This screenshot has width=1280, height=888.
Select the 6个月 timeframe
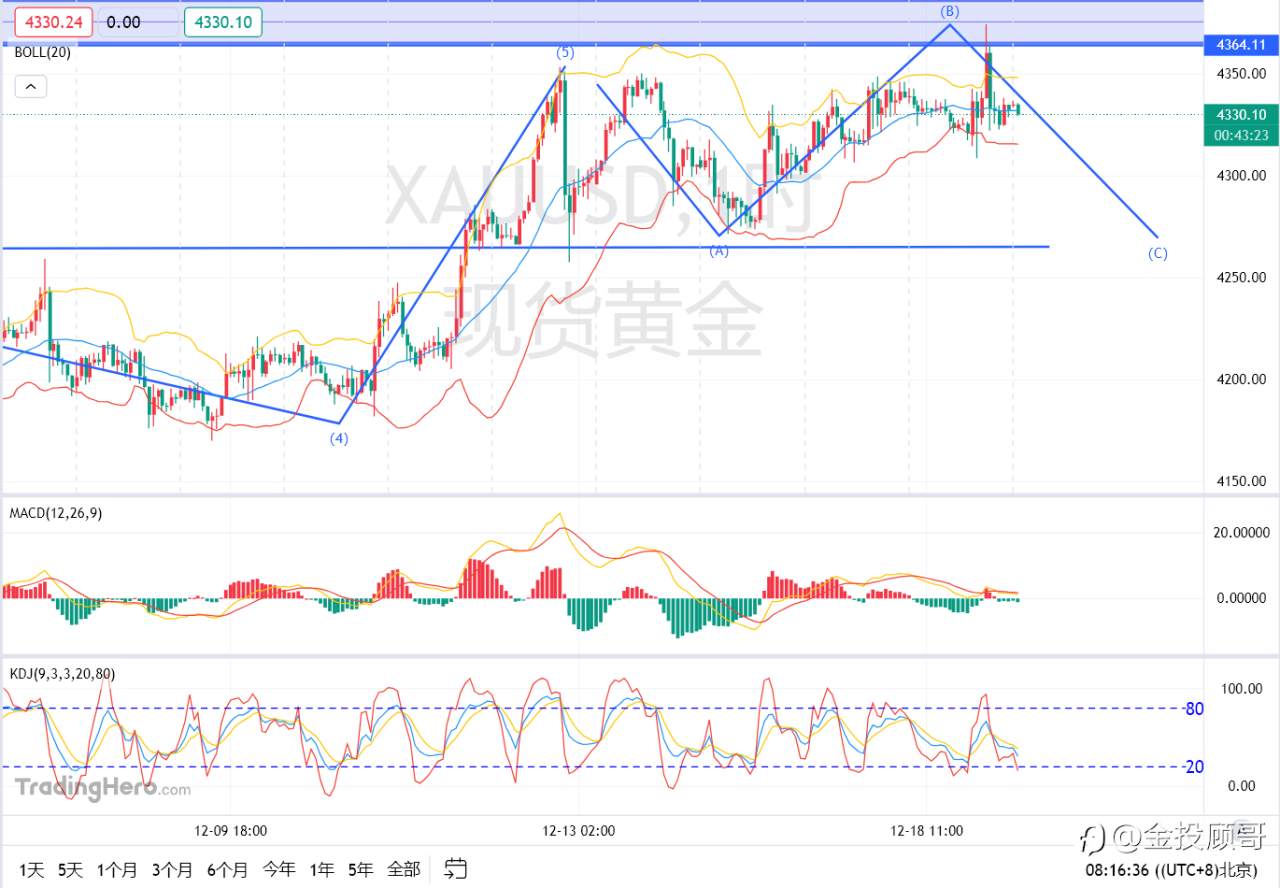click(x=225, y=870)
